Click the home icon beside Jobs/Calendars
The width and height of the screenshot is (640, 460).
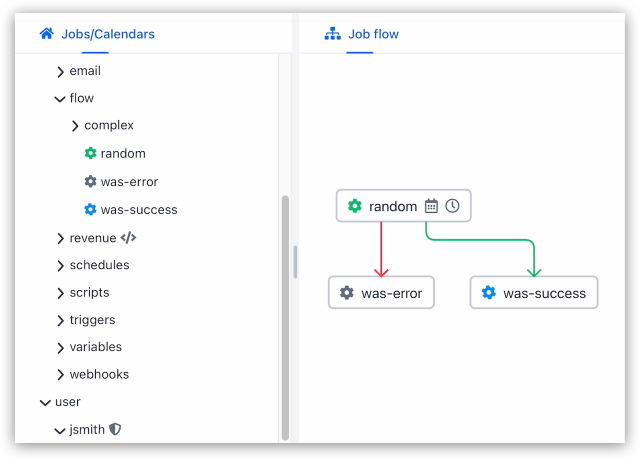[47, 33]
